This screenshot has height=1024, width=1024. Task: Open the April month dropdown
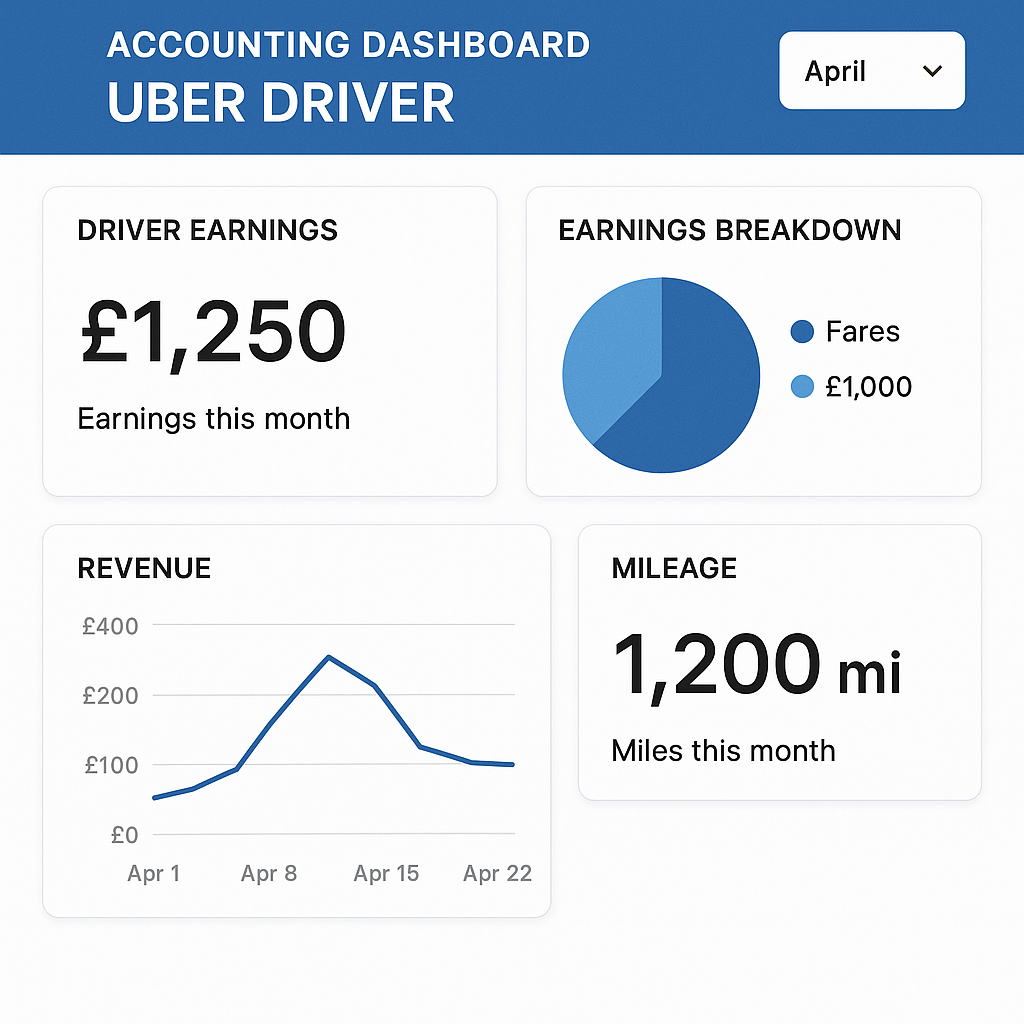click(872, 71)
